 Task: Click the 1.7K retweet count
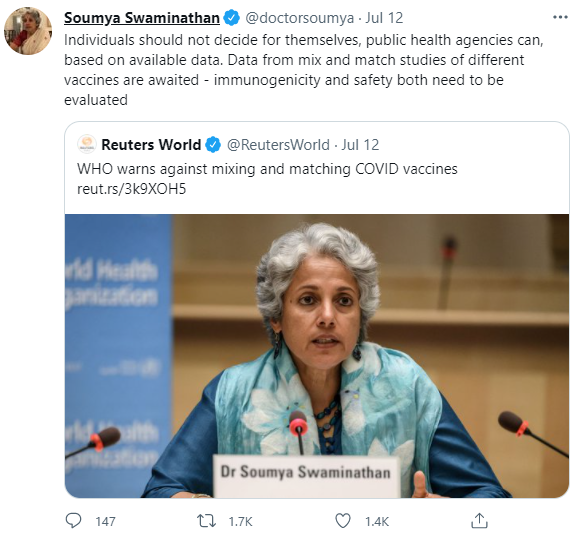(x=241, y=521)
